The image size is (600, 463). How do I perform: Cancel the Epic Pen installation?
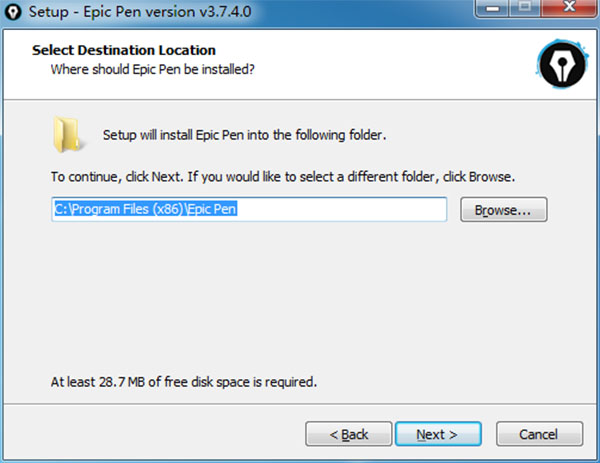coord(539,434)
